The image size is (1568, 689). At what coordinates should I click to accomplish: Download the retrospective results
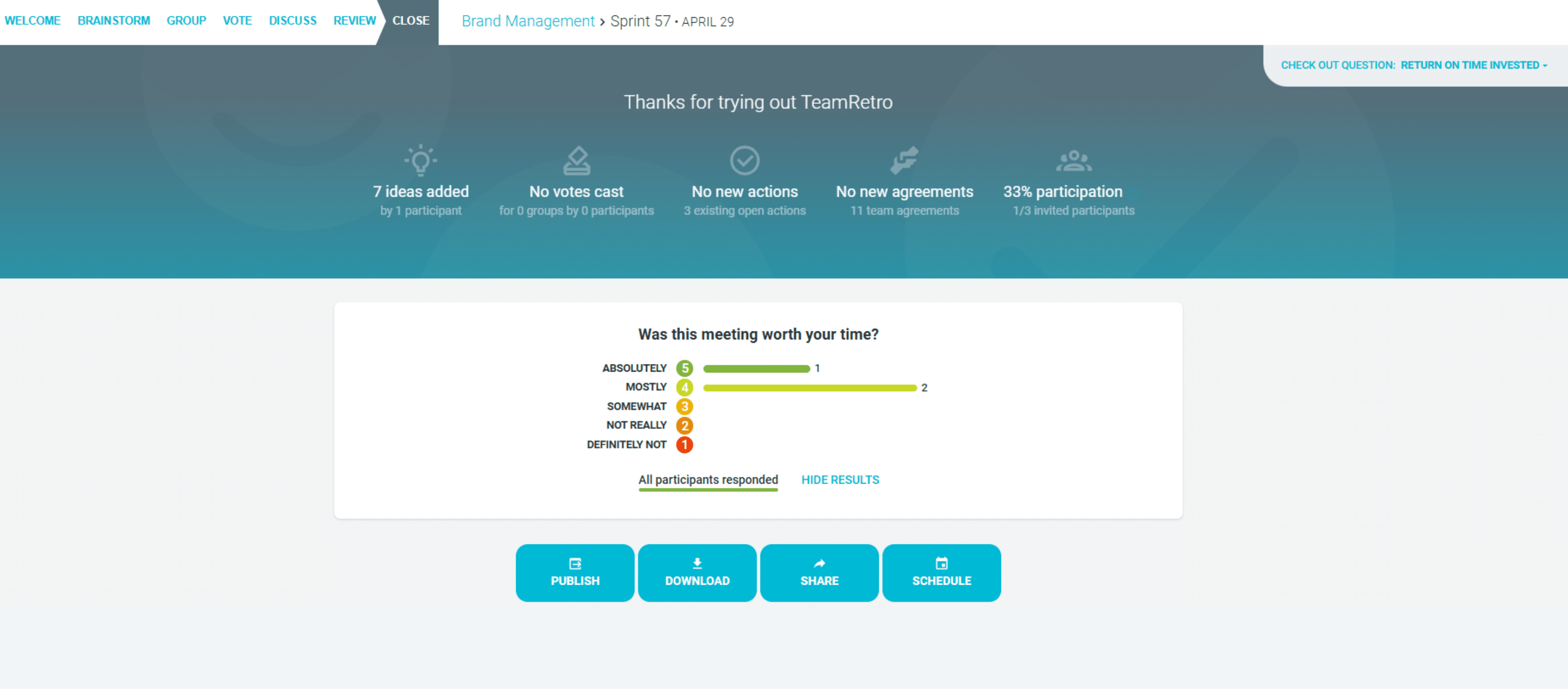[x=697, y=573]
